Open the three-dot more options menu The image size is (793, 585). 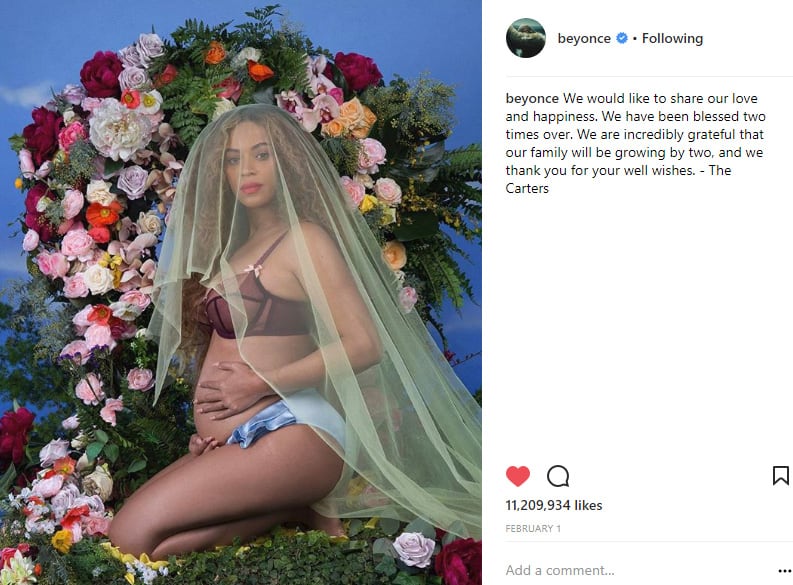click(x=784, y=571)
